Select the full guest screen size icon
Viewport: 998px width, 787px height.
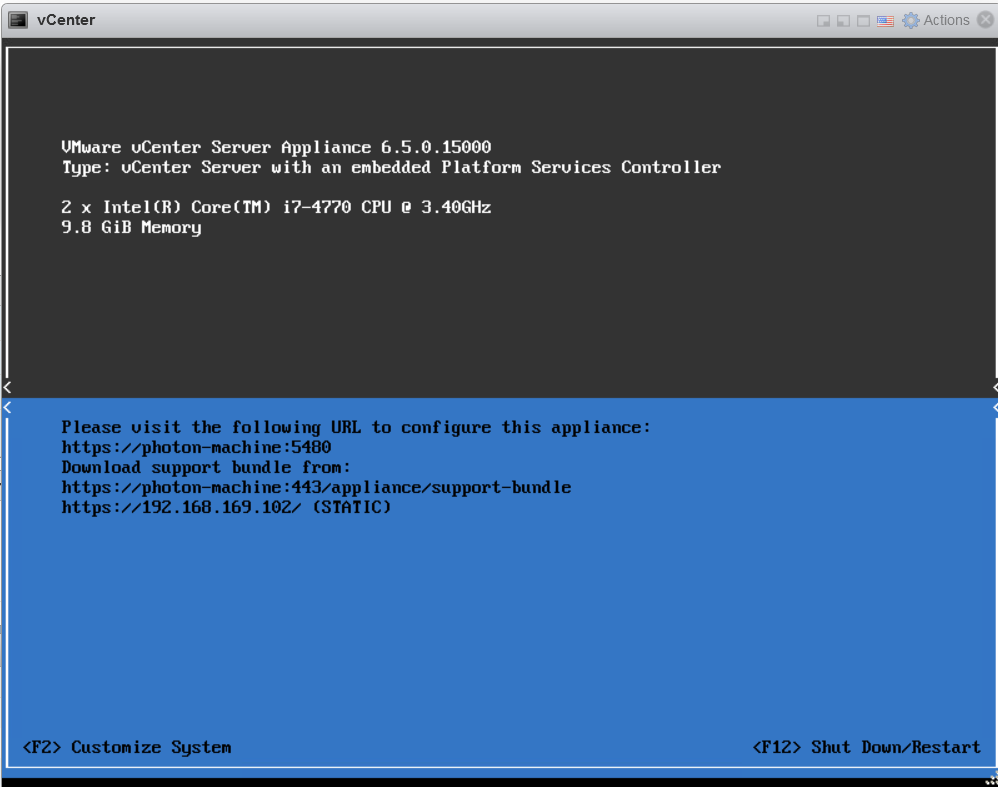point(862,19)
